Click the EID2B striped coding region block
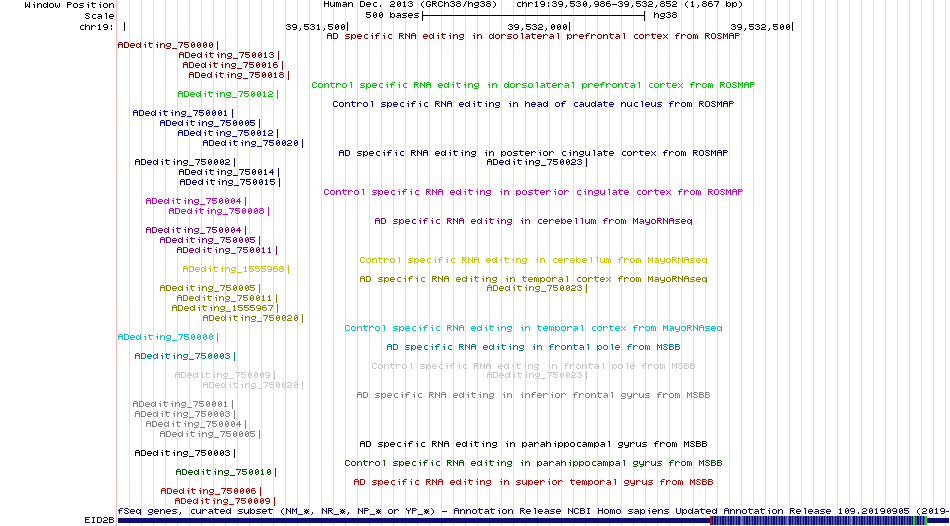Viewport: 950px width, 526px height. (x=819, y=521)
